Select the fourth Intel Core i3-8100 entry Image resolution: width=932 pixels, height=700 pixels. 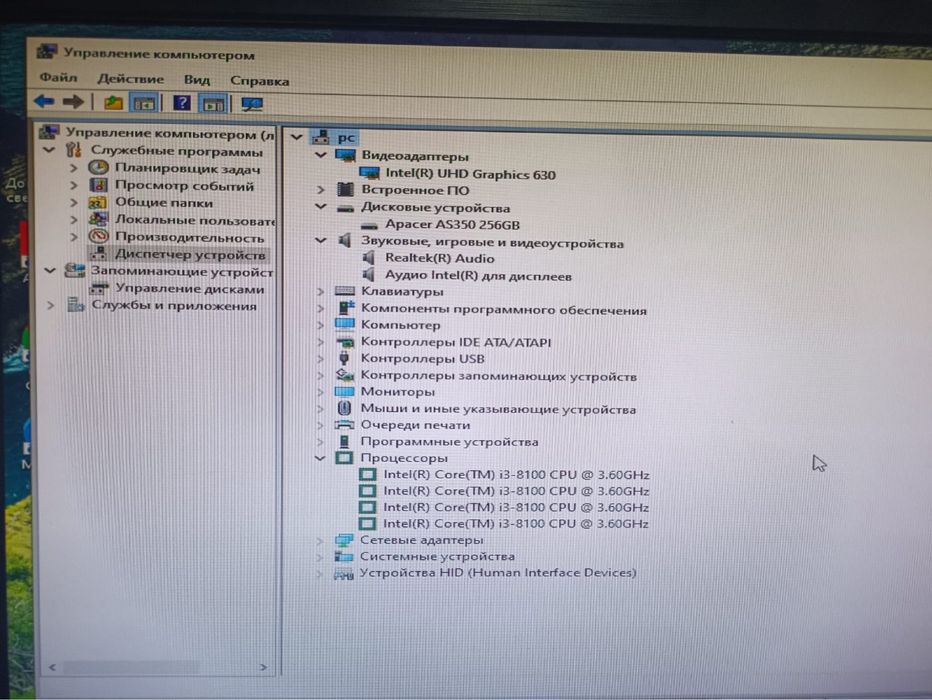click(x=515, y=524)
